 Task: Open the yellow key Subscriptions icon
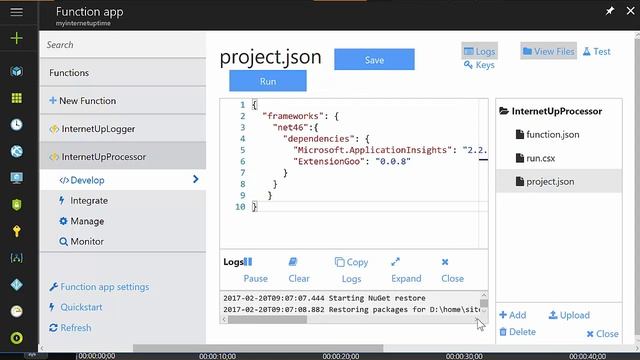17,231
